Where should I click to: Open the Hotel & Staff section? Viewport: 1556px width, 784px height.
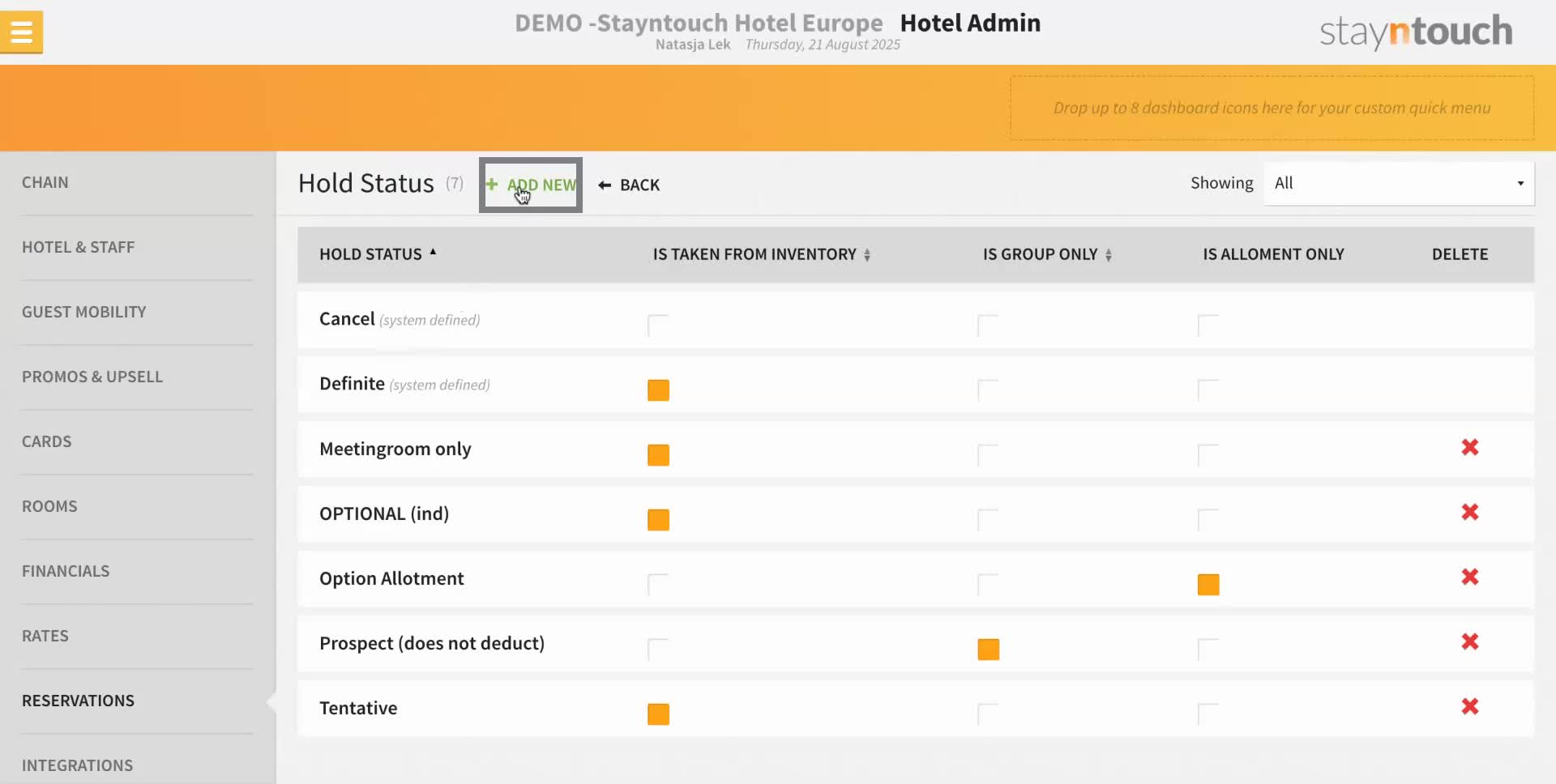(78, 247)
